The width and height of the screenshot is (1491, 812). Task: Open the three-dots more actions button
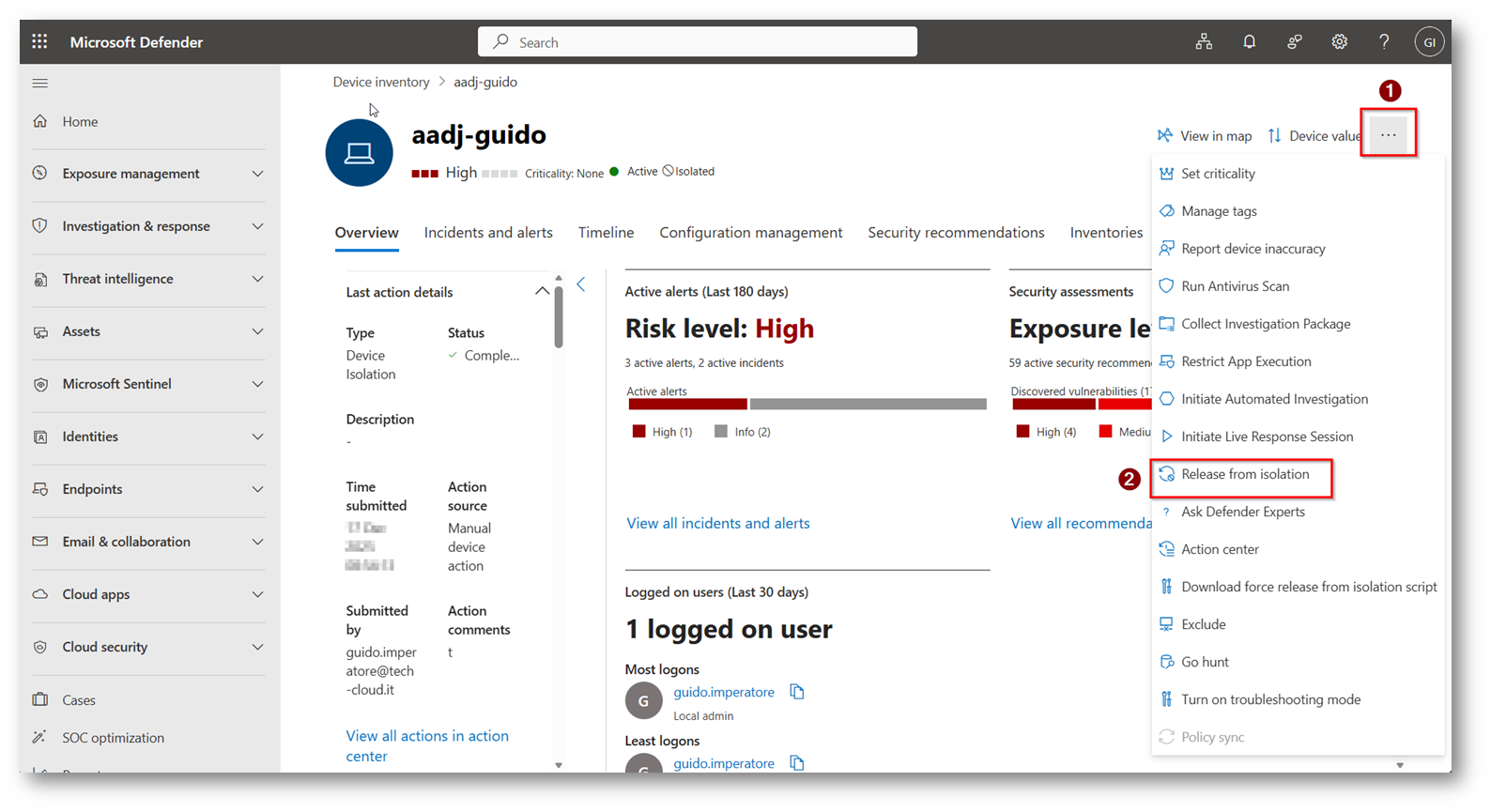tap(1388, 135)
